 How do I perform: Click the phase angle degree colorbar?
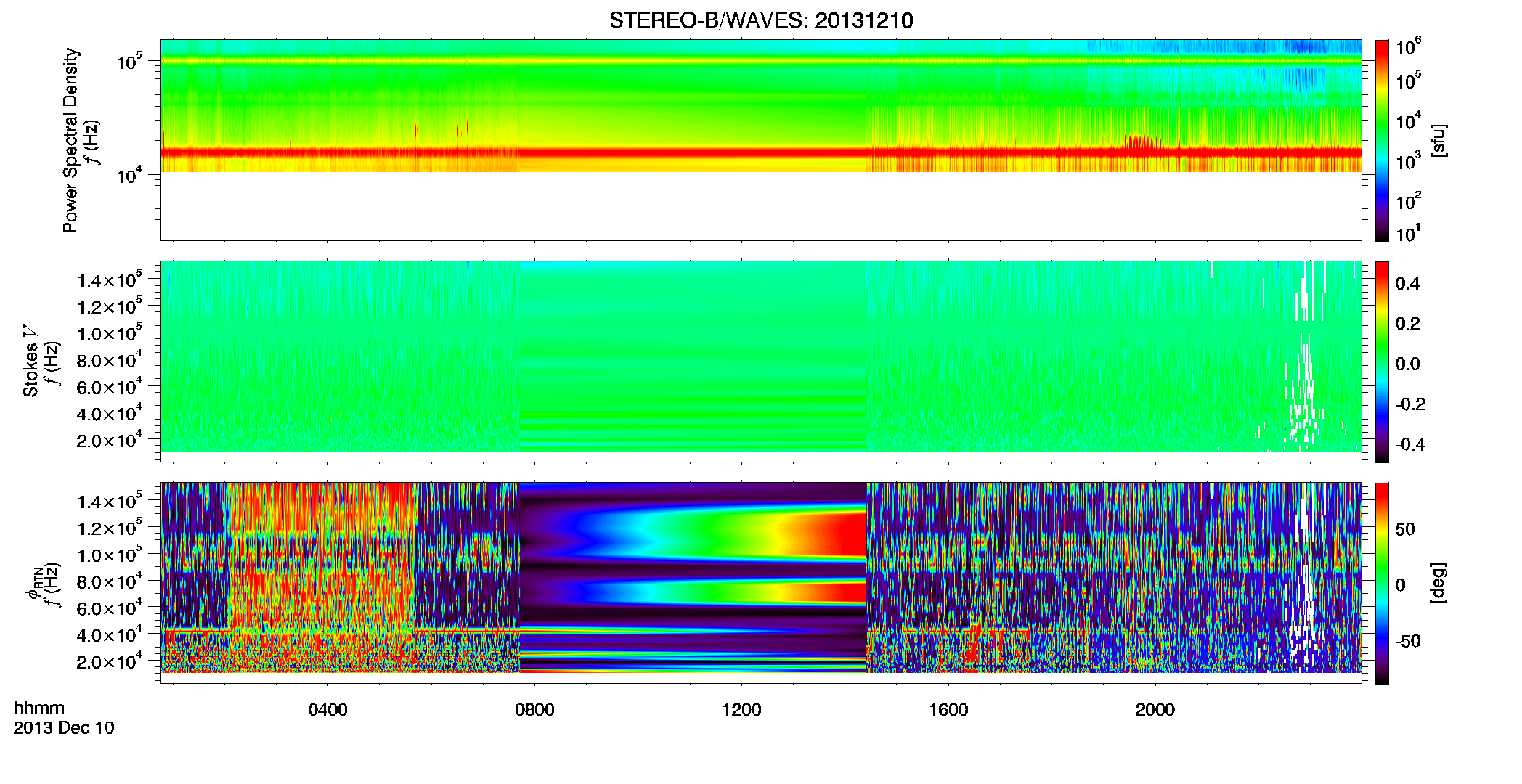[1382, 583]
